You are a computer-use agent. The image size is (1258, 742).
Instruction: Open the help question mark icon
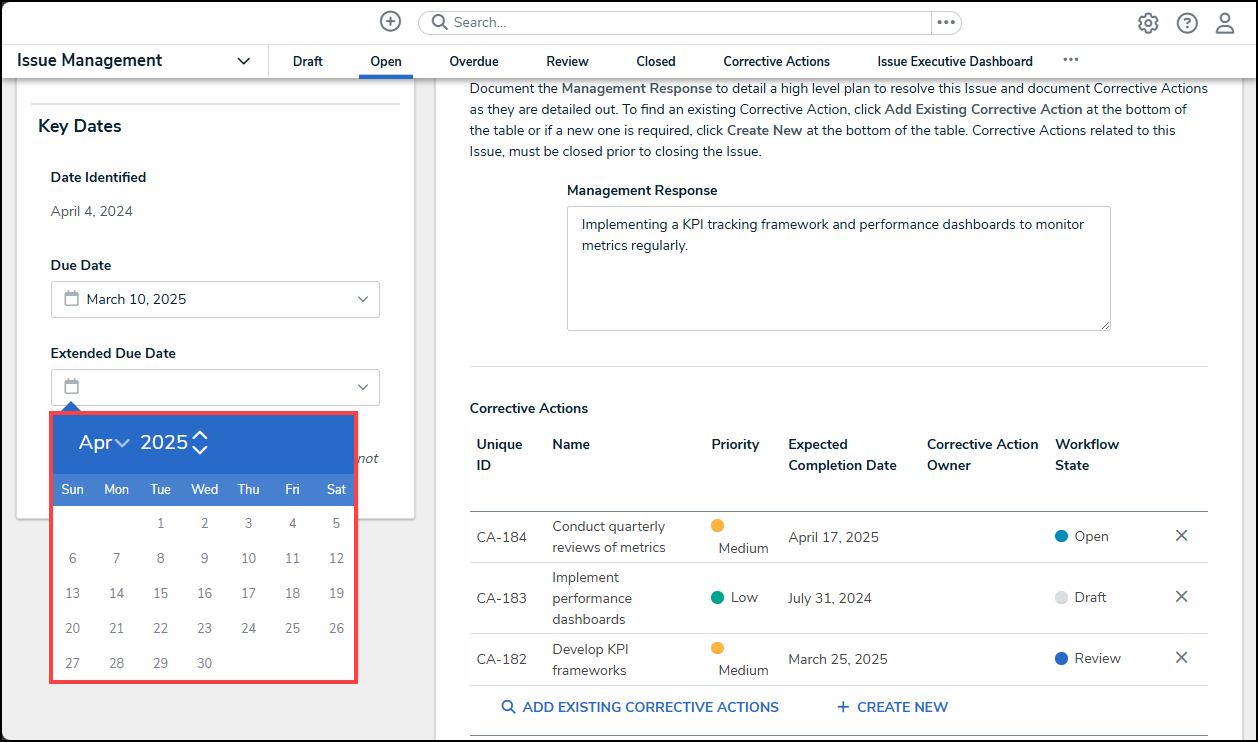(x=1187, y=23)
